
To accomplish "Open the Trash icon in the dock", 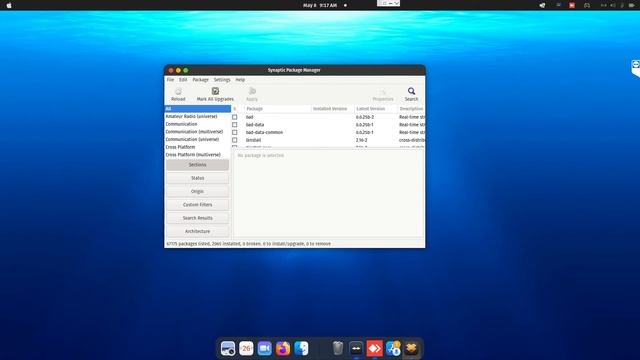I will tap(338, 348).
